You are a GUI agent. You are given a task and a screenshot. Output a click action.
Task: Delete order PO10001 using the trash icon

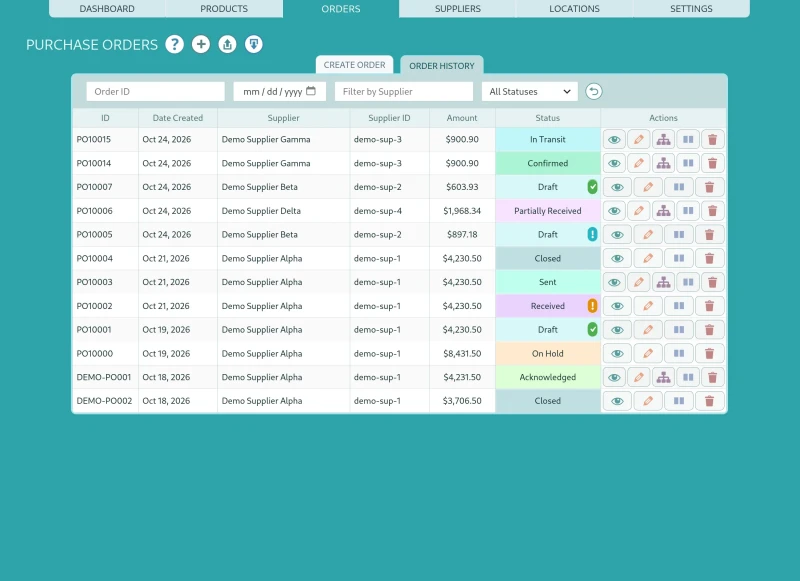click(x=709, y=330)
